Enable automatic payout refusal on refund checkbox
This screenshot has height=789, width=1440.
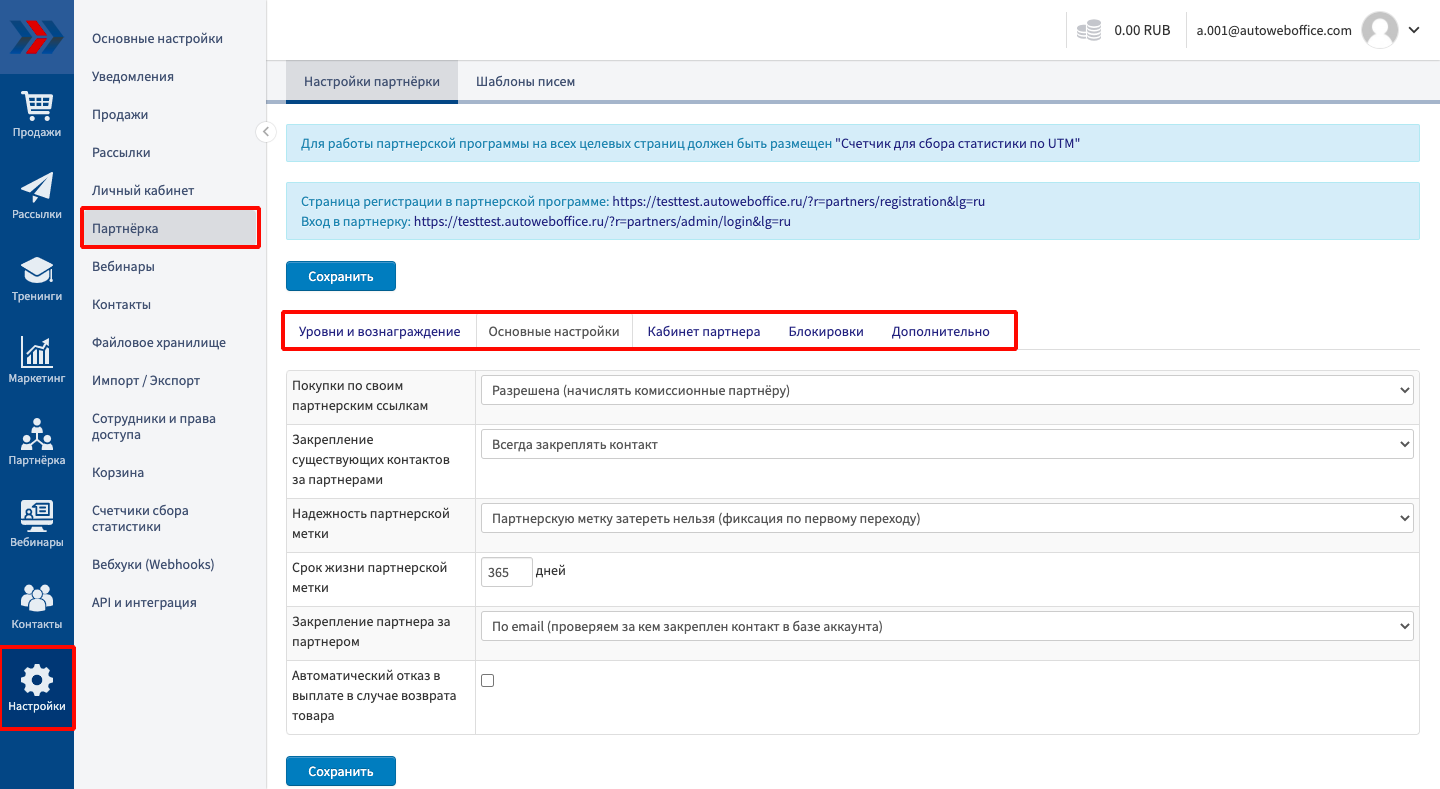click(x=488, y=681)
